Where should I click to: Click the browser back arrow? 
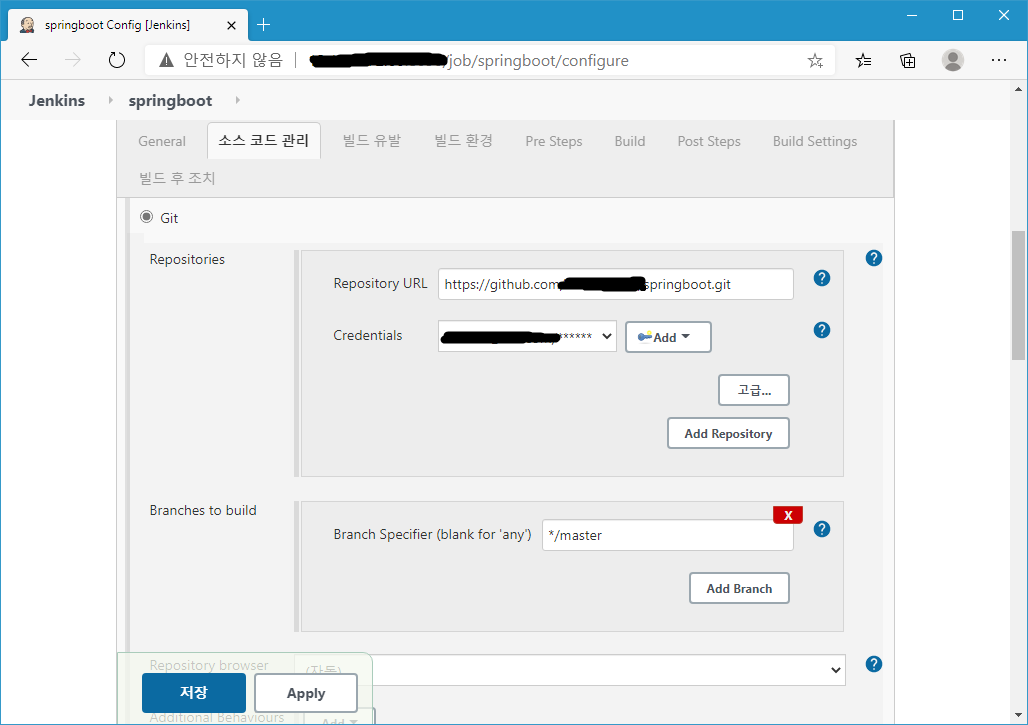coord(29,60)
